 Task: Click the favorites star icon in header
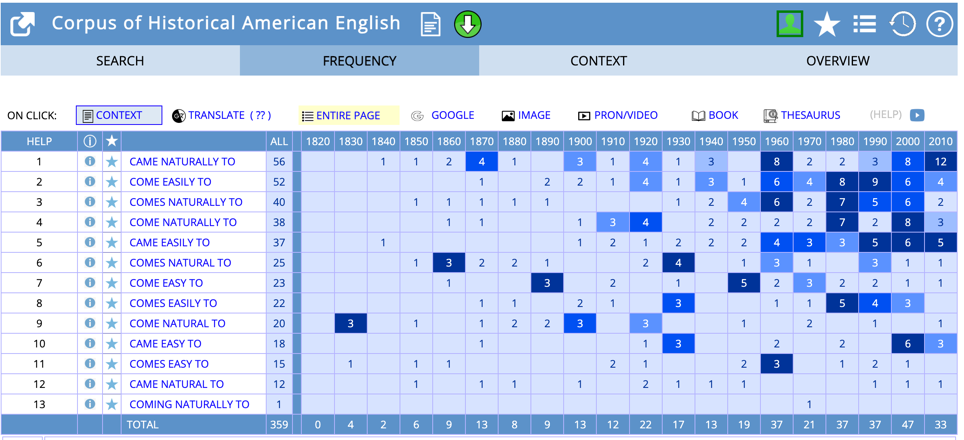tap(827, 25)
